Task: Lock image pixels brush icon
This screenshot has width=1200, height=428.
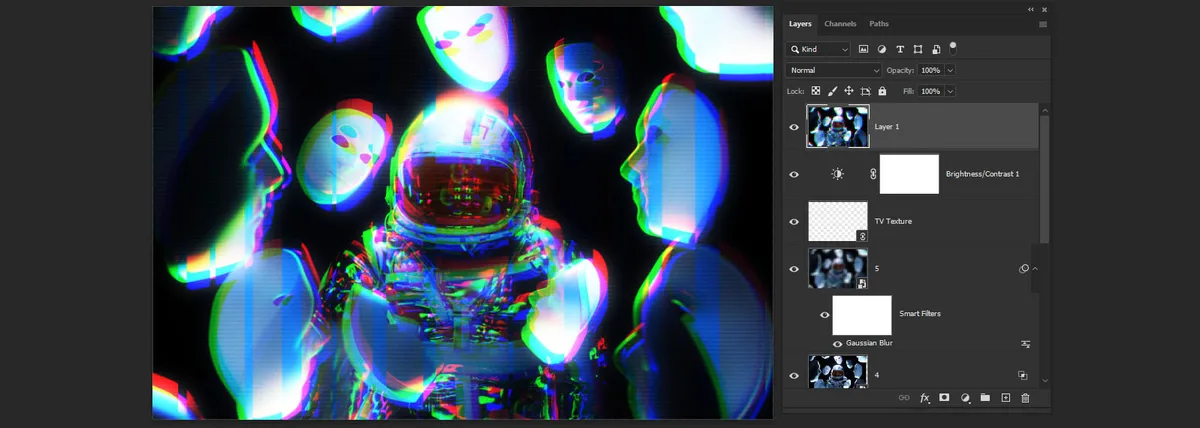Action: (x=832, y=91)
